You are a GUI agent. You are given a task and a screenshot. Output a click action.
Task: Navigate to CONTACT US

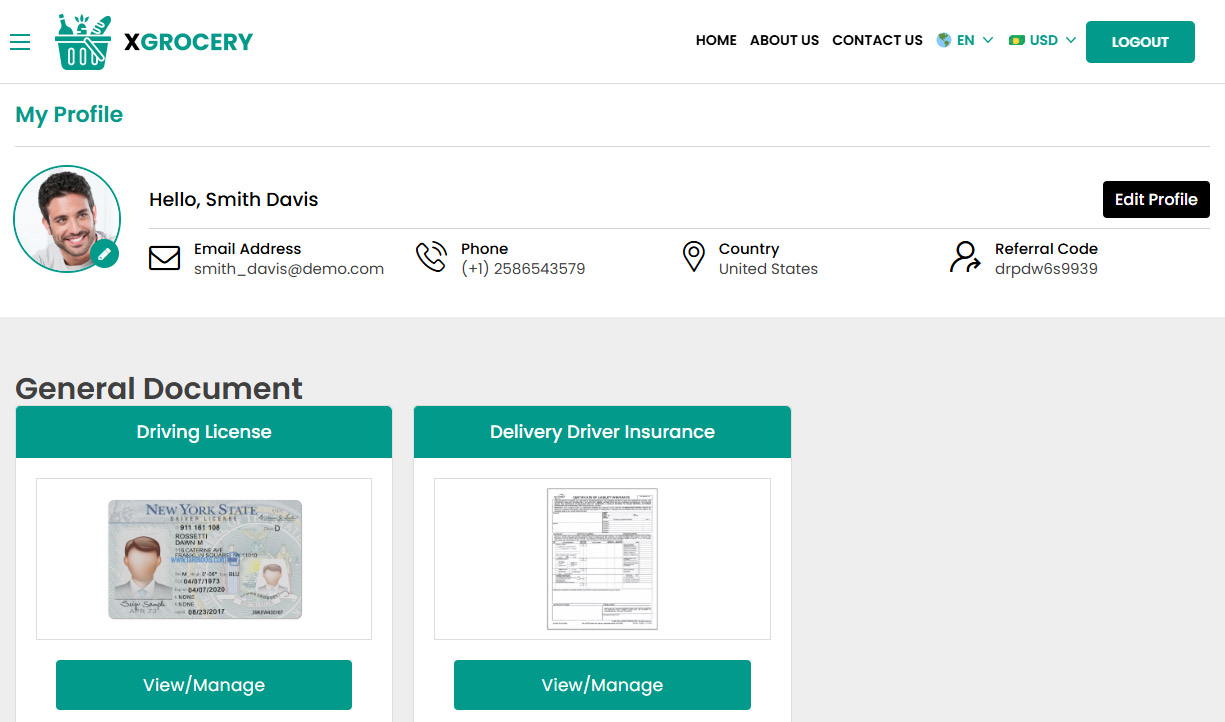click(877, 40)
